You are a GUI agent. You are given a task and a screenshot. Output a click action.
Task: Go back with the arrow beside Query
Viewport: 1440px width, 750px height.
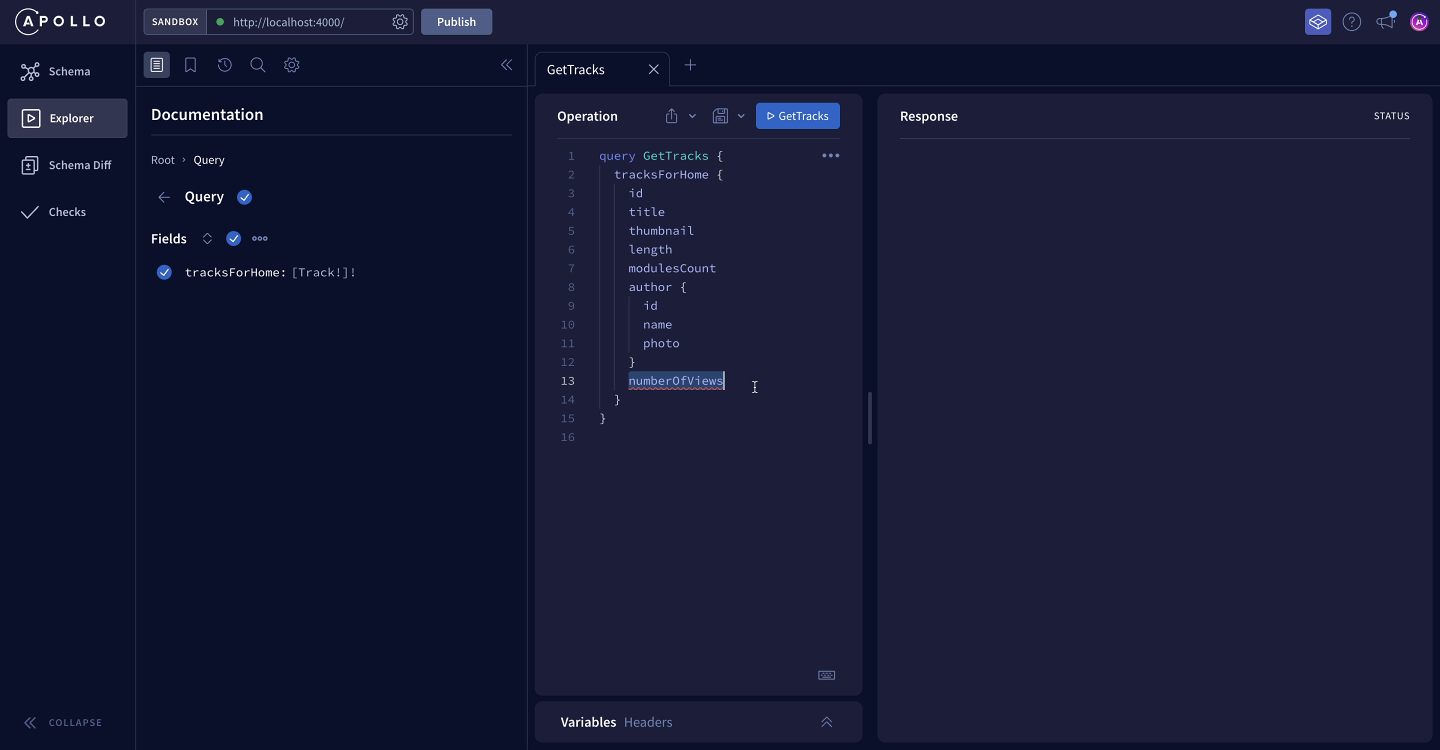pos(164,197)
